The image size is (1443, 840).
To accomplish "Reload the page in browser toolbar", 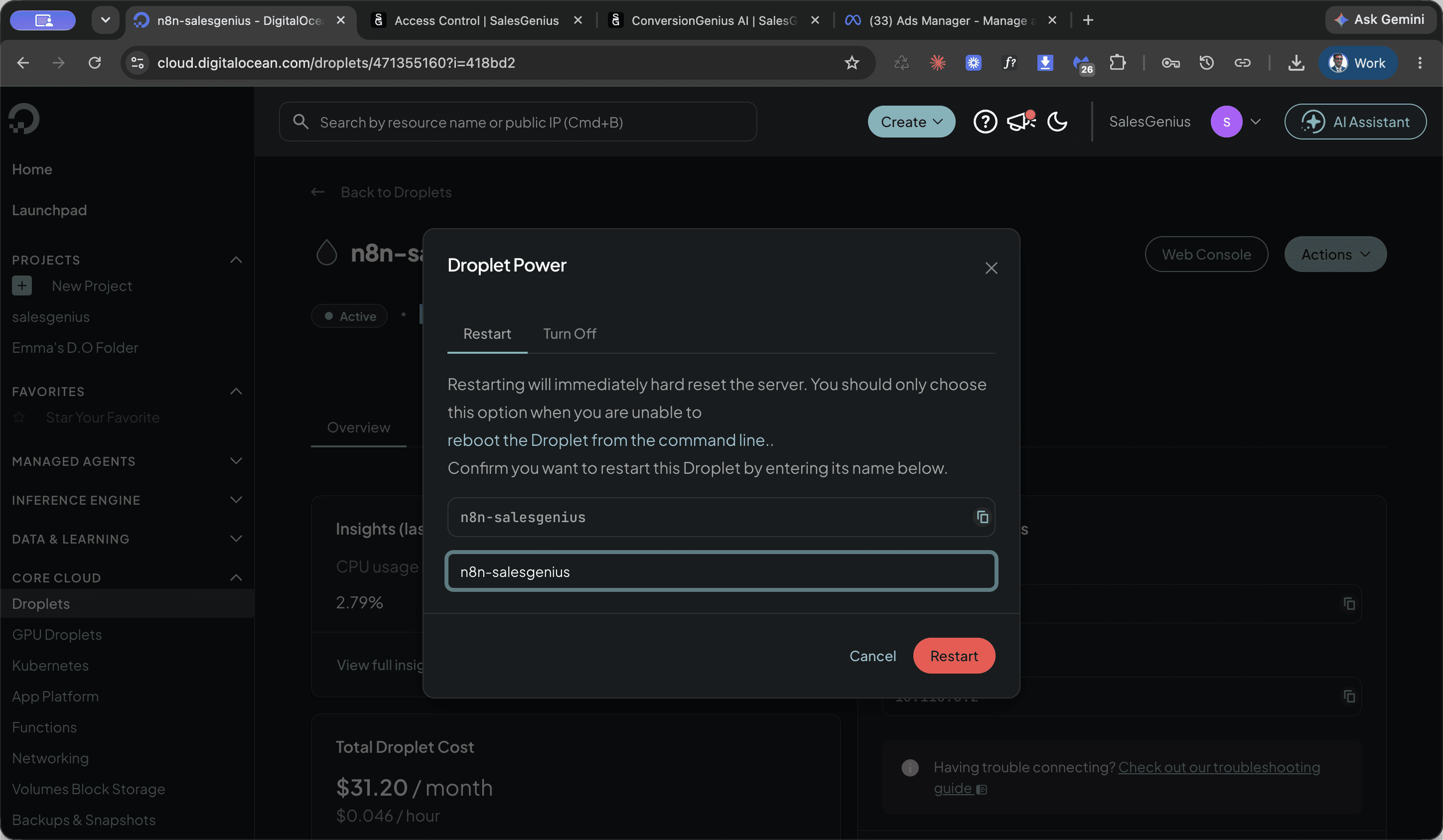I will pyautogui.click(x=95, y=62).
